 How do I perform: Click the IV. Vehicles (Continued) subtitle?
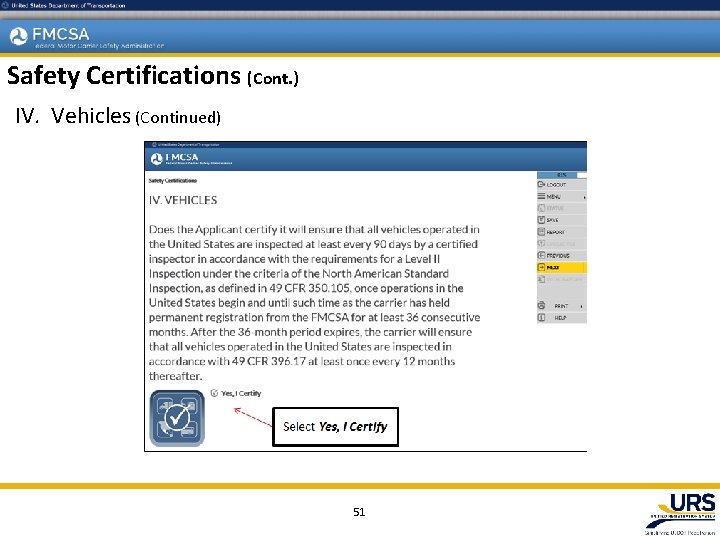tap(118, 116)
